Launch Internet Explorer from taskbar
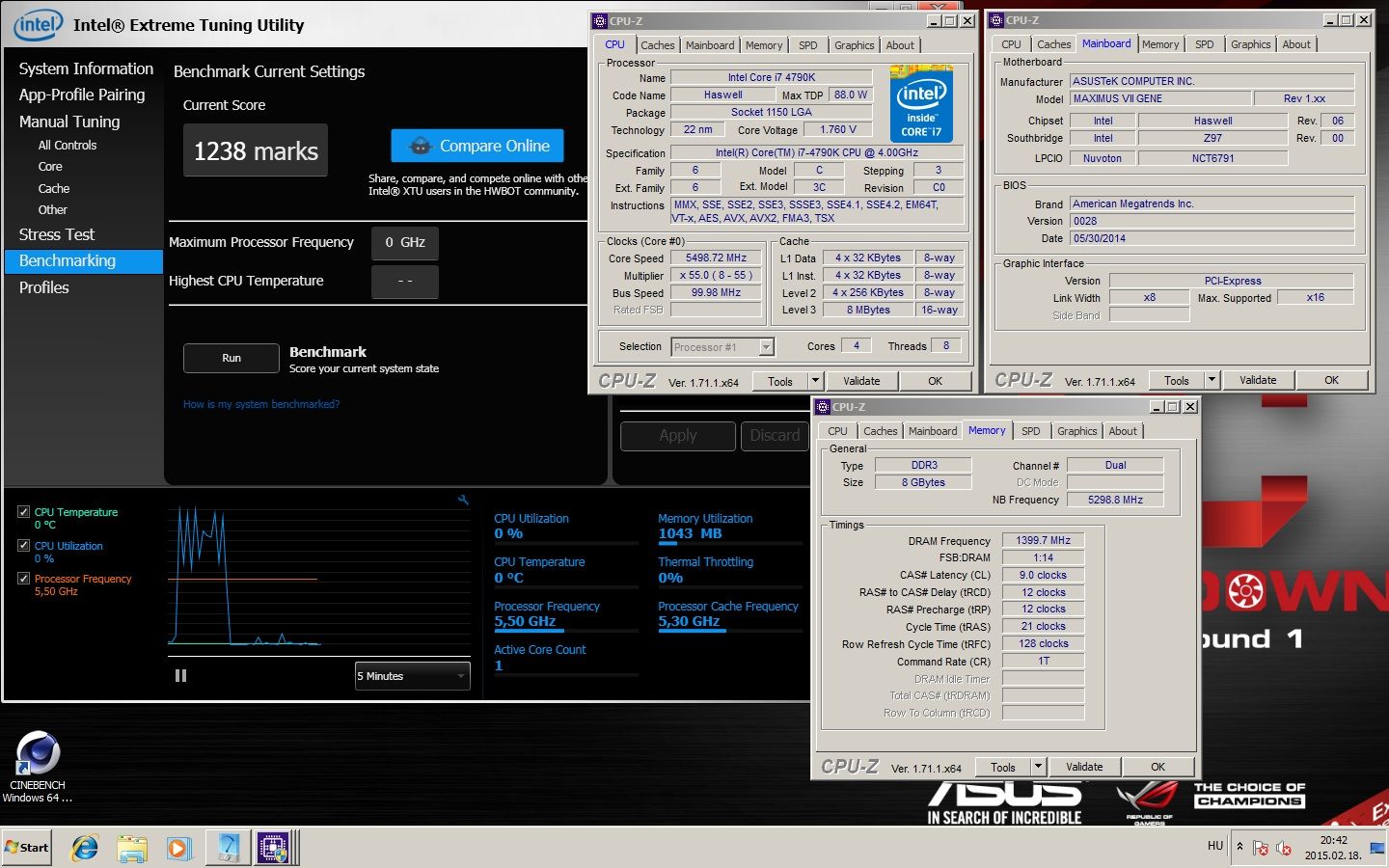Viewport: 1389px width, 868px height. [85, 848]
